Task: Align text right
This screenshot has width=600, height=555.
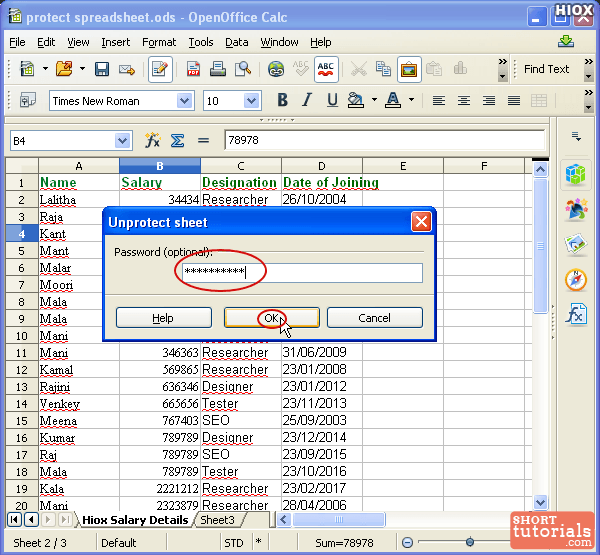Action: [489, 101]
